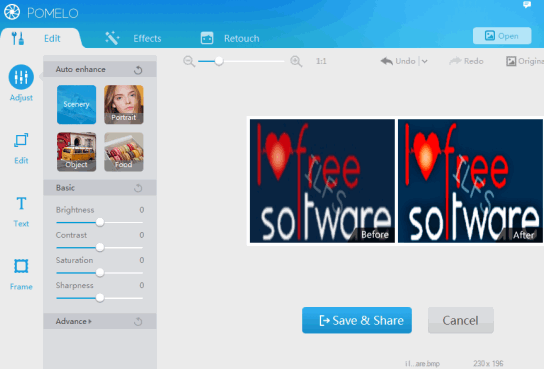
Task: Apply the Portrait auto enhance preset
Action: tap(124, 104)
